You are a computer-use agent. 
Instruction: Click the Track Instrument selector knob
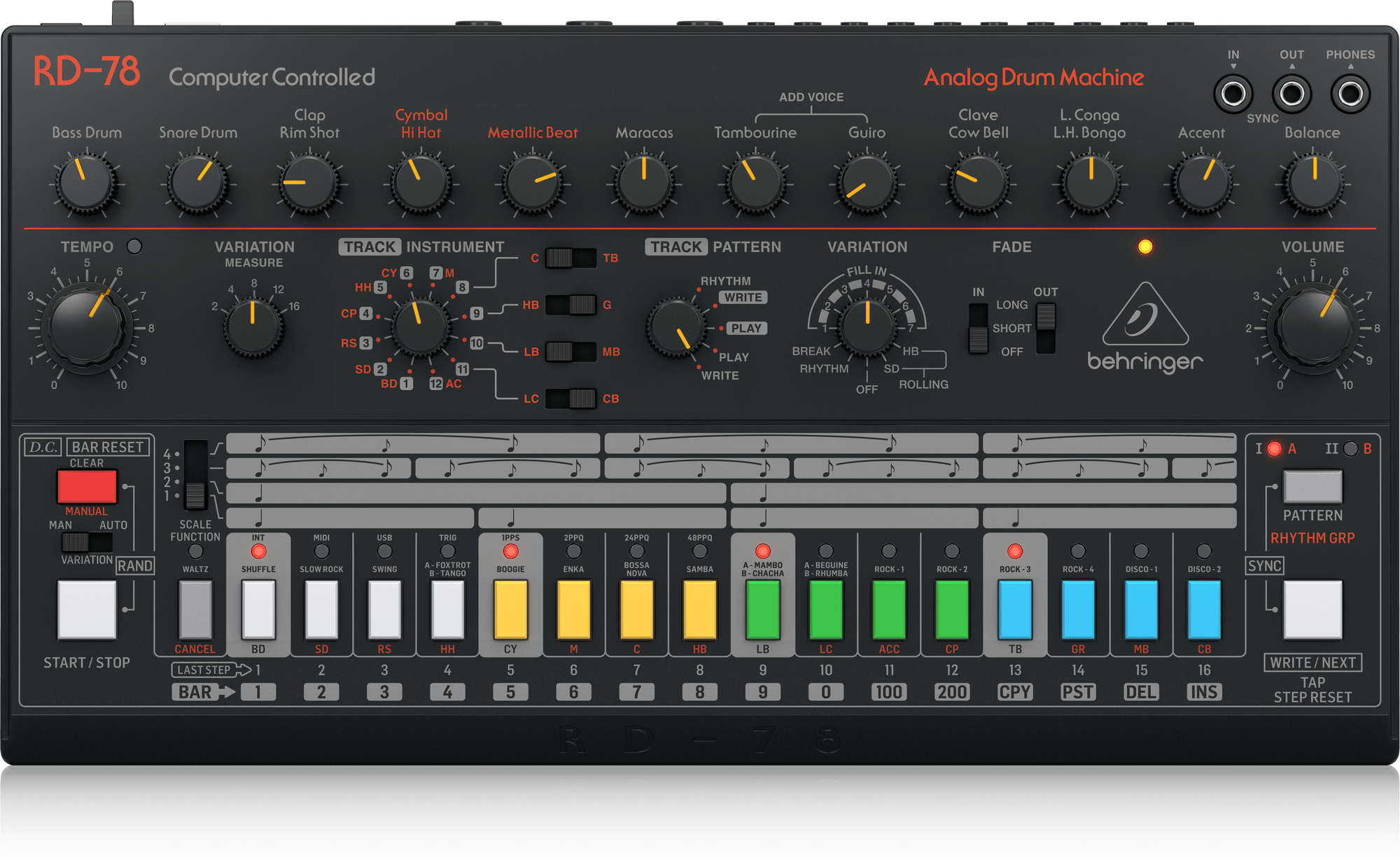click(419, 326)
